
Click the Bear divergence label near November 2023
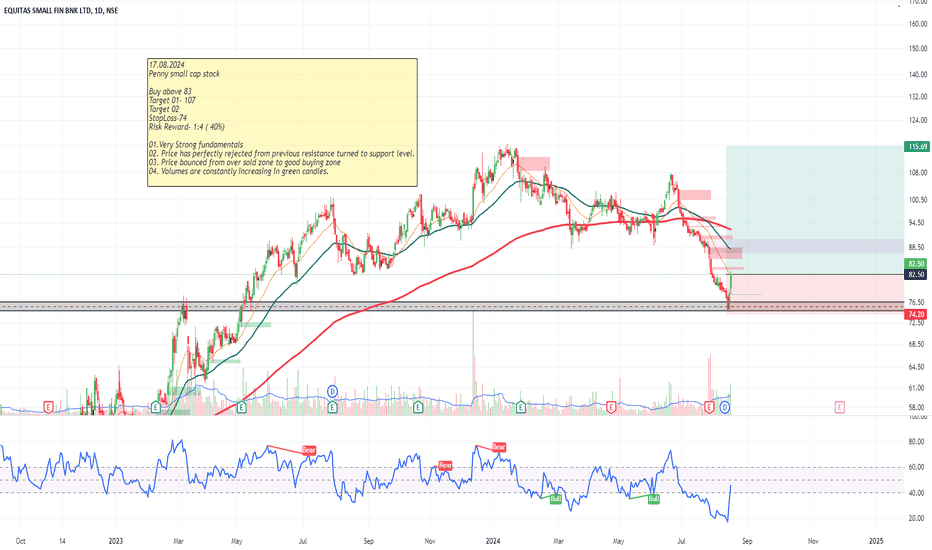[x=445, y=465]
